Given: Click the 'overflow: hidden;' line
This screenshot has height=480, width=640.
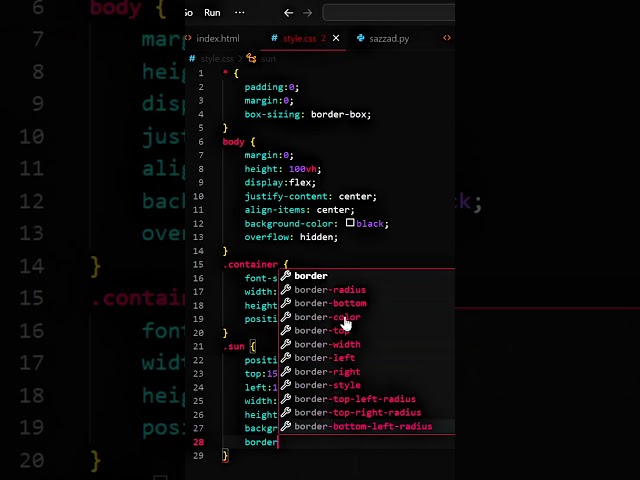Looking at the screenshot, I should 291,237.
